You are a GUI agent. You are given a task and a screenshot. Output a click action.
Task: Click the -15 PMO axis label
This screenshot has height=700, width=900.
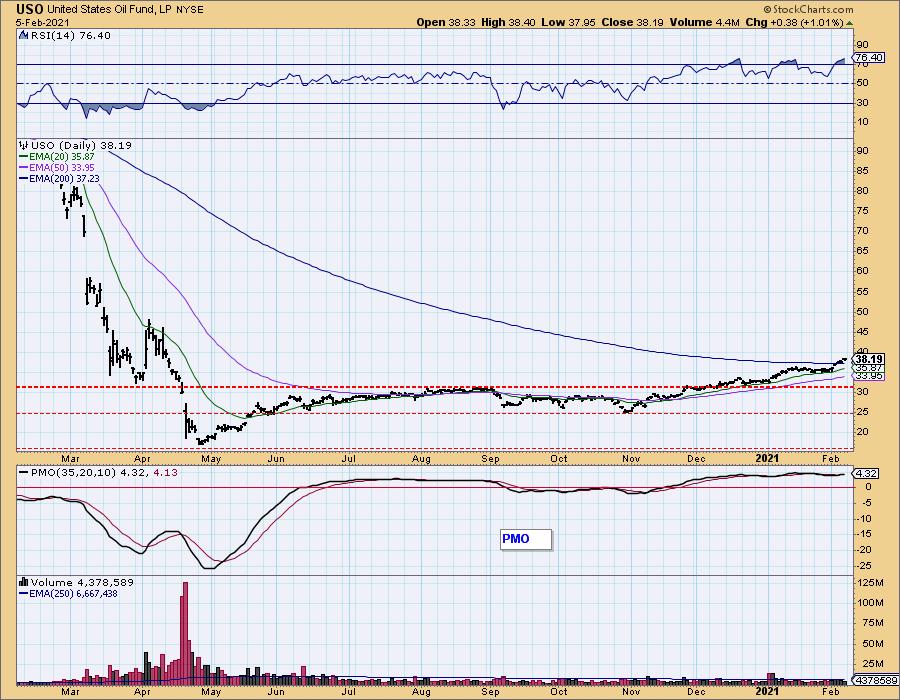click(x=866, y=534)
